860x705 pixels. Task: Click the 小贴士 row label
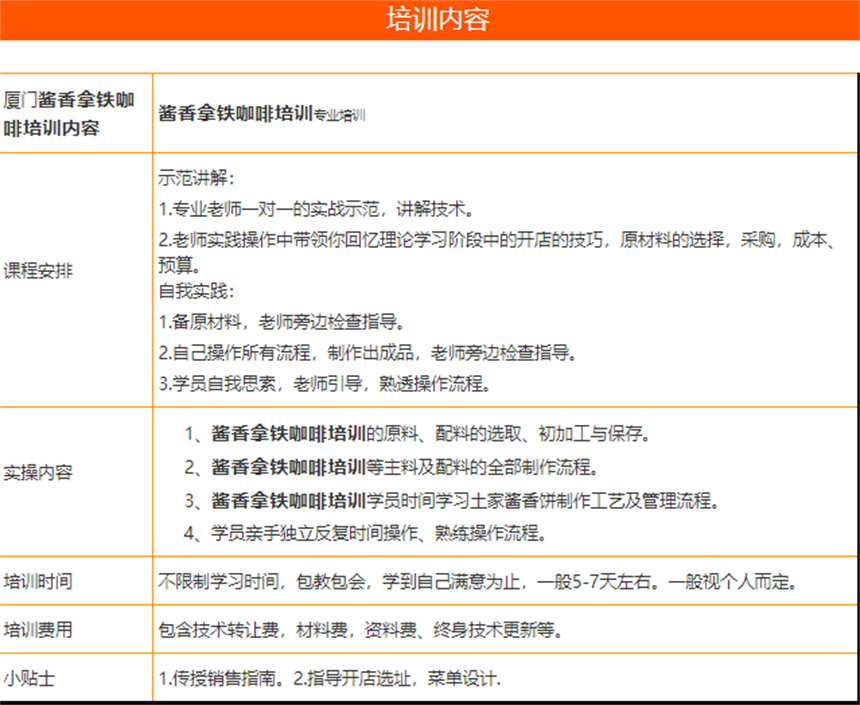pos(29,678)
